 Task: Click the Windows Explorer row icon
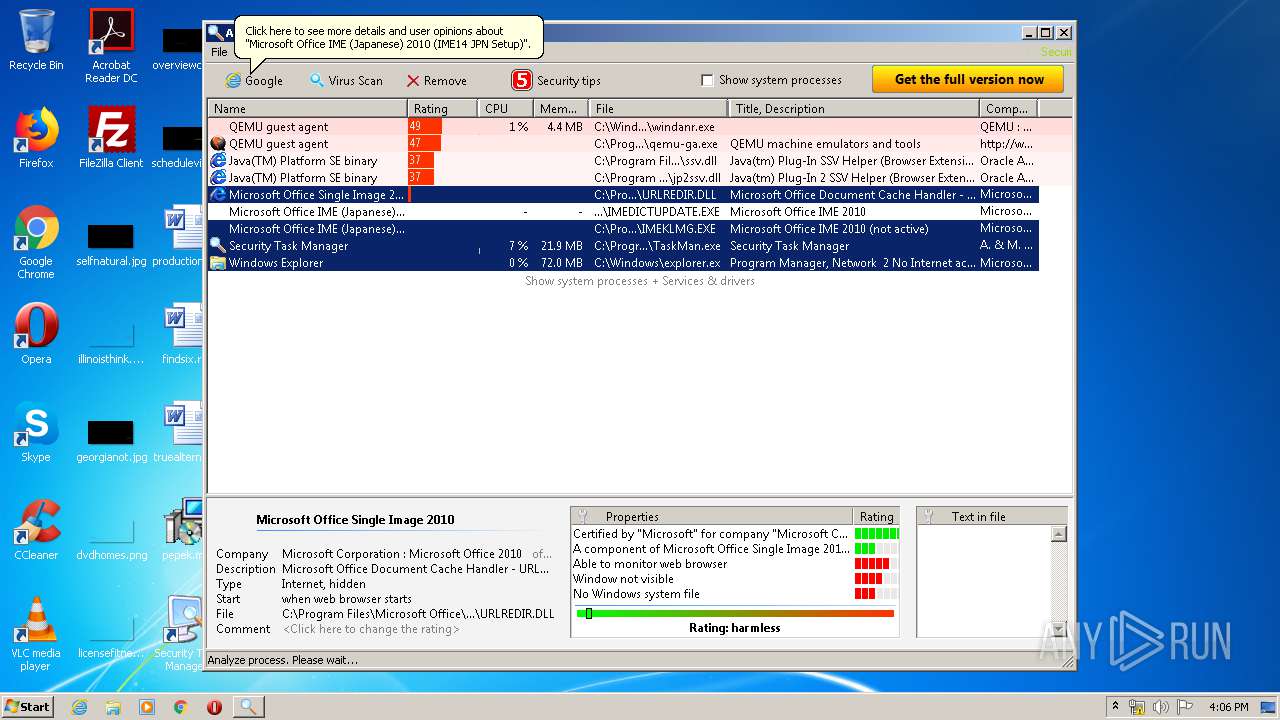coord(218,263)
